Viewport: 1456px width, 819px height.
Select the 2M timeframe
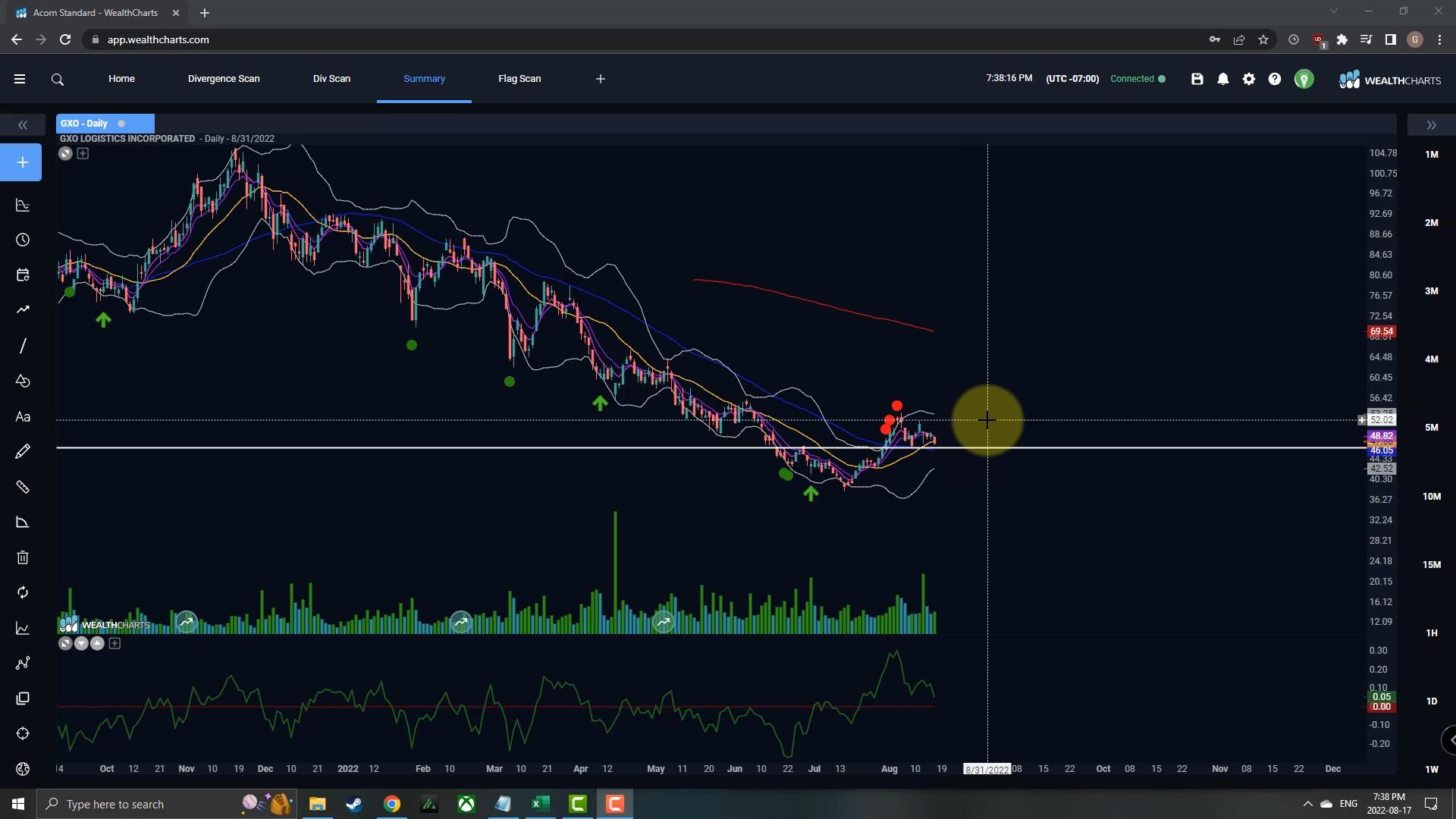click(1431, 223)
